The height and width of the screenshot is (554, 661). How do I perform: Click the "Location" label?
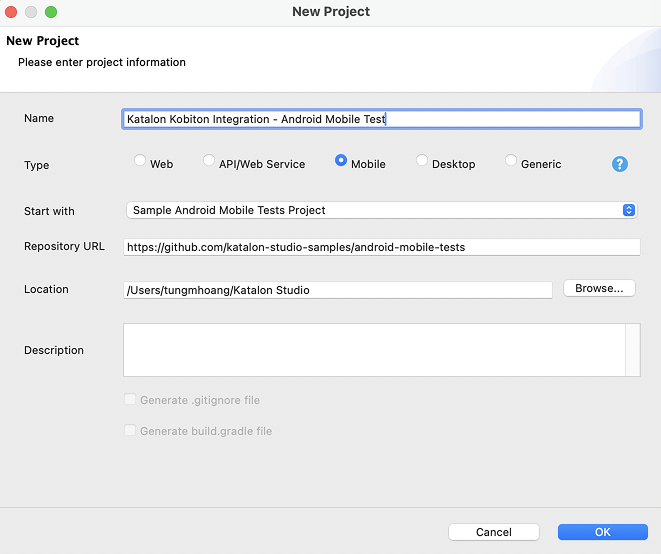(46, 289)
